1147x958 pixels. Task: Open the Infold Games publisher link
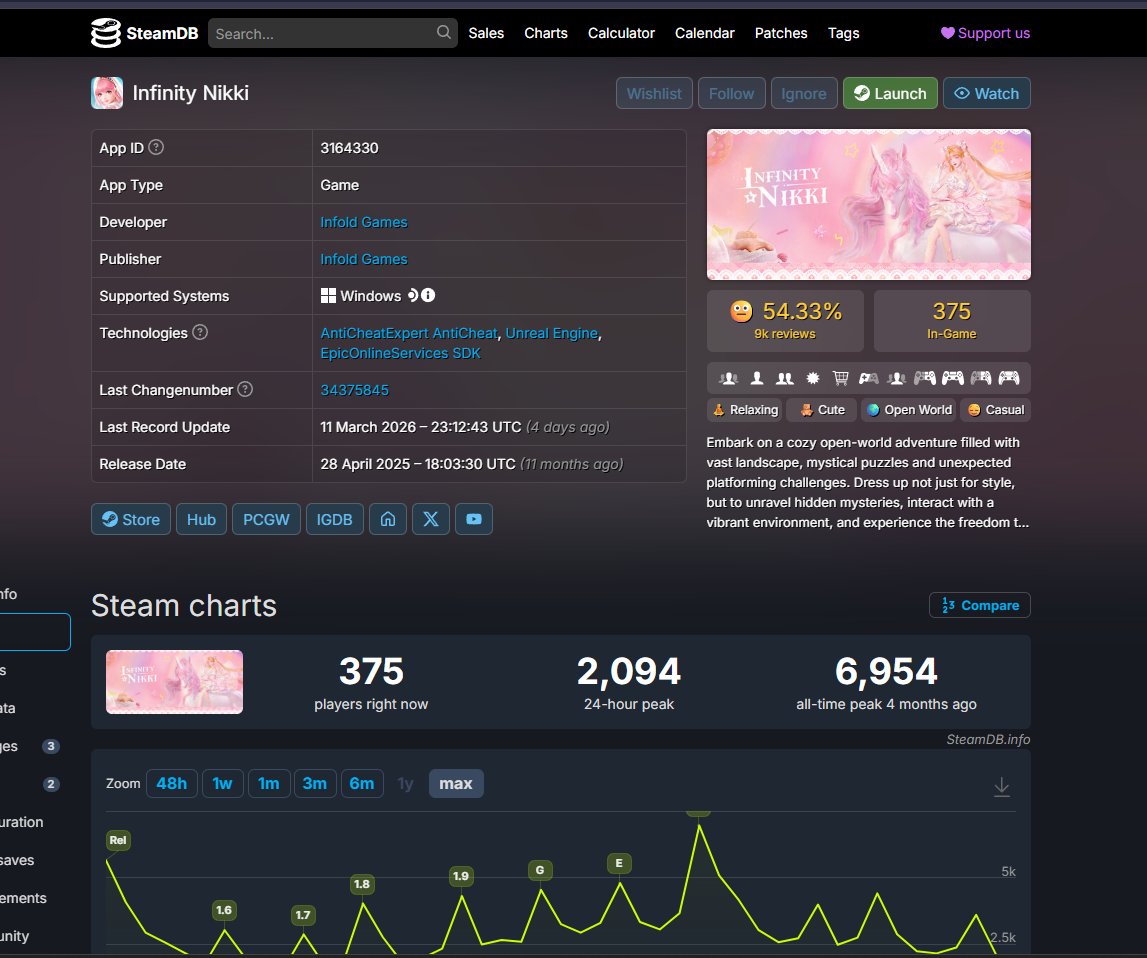click(364, 259)
